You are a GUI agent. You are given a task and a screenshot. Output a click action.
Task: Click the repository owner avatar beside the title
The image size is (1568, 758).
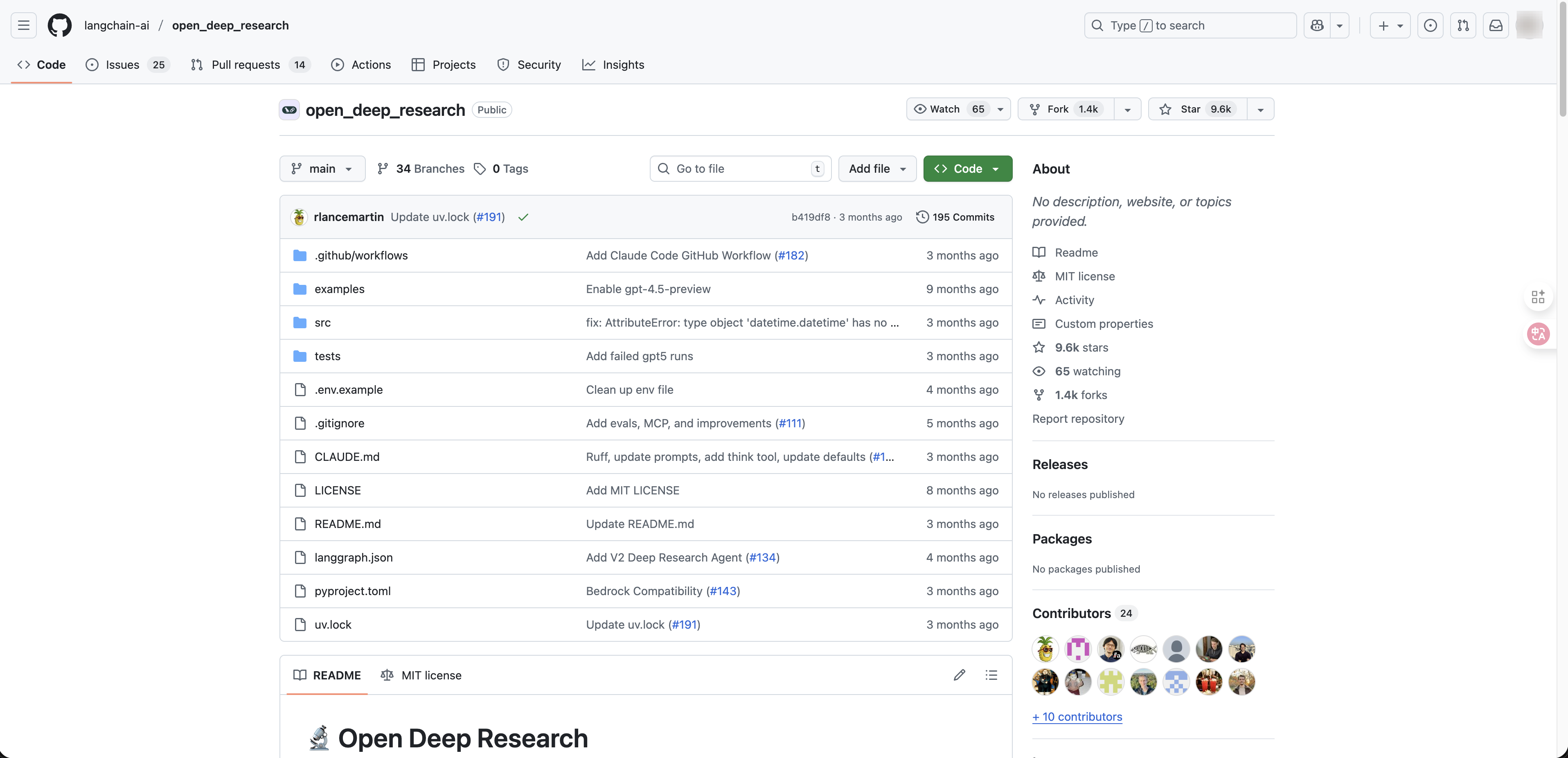click(290, 110)
